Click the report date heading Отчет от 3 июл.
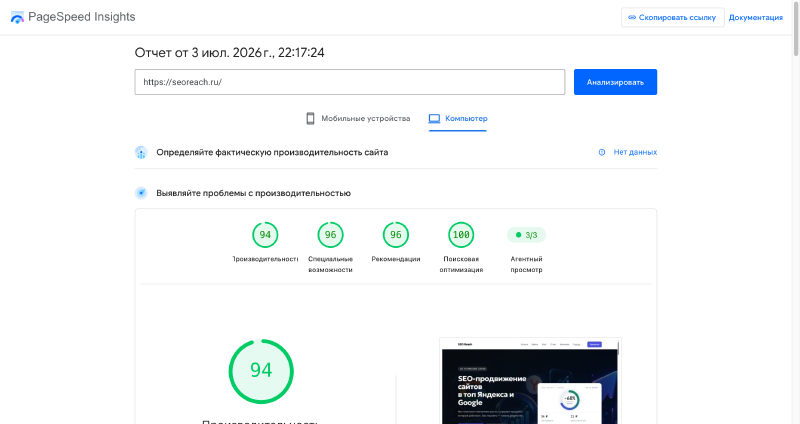Viewport: 800px width, 424px height. [x=230, y=53]
